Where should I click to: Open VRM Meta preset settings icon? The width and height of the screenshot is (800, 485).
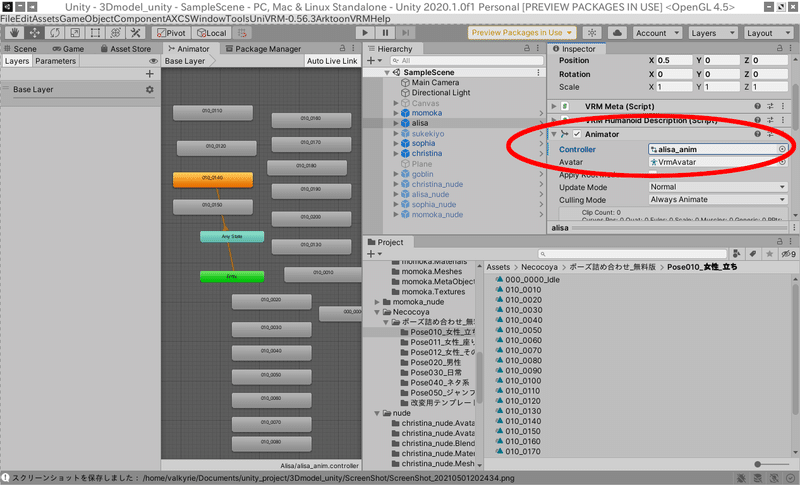click(x=770, y=106)
